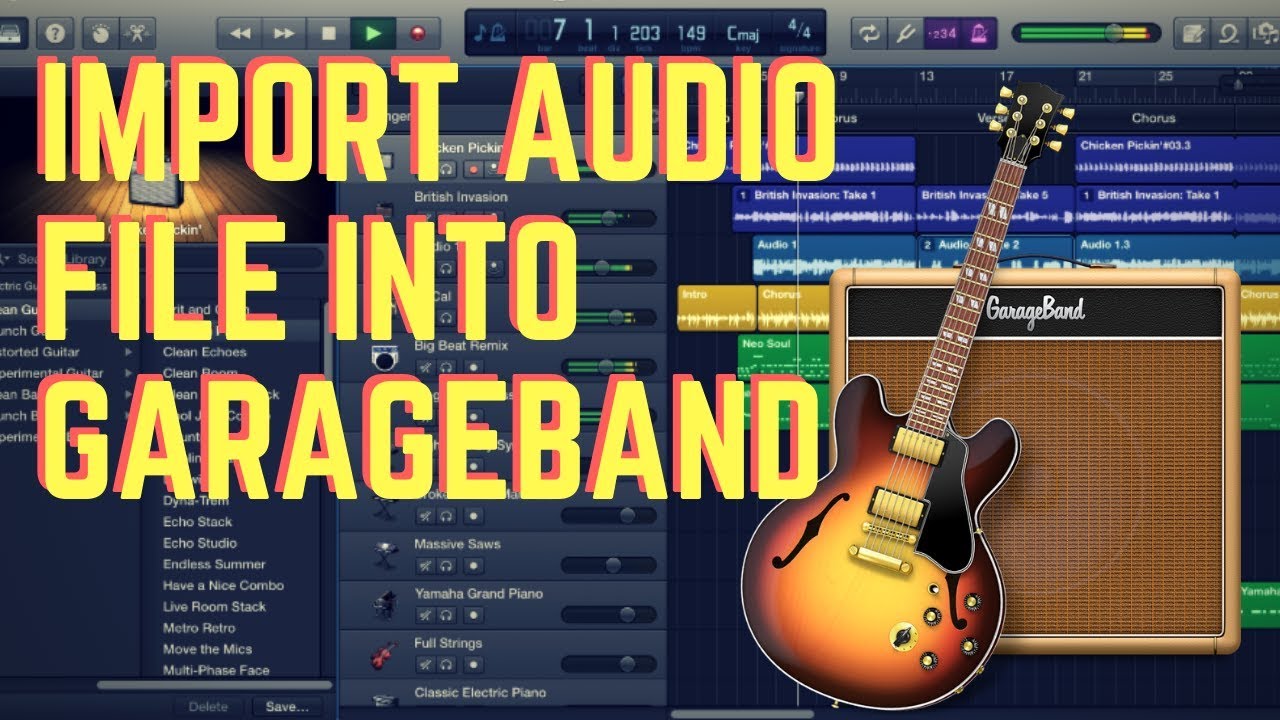Image resolution: width=1280 pixels, height=720 pixels.
Task: Open the Library panel icon
Action: point(12,33)
